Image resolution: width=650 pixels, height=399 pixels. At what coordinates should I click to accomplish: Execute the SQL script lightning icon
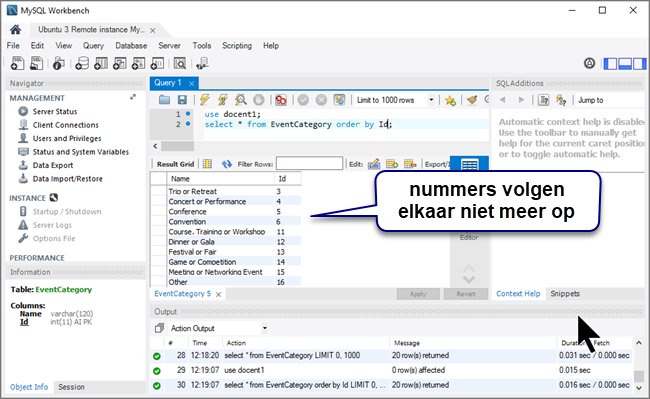tap(205, 100)
